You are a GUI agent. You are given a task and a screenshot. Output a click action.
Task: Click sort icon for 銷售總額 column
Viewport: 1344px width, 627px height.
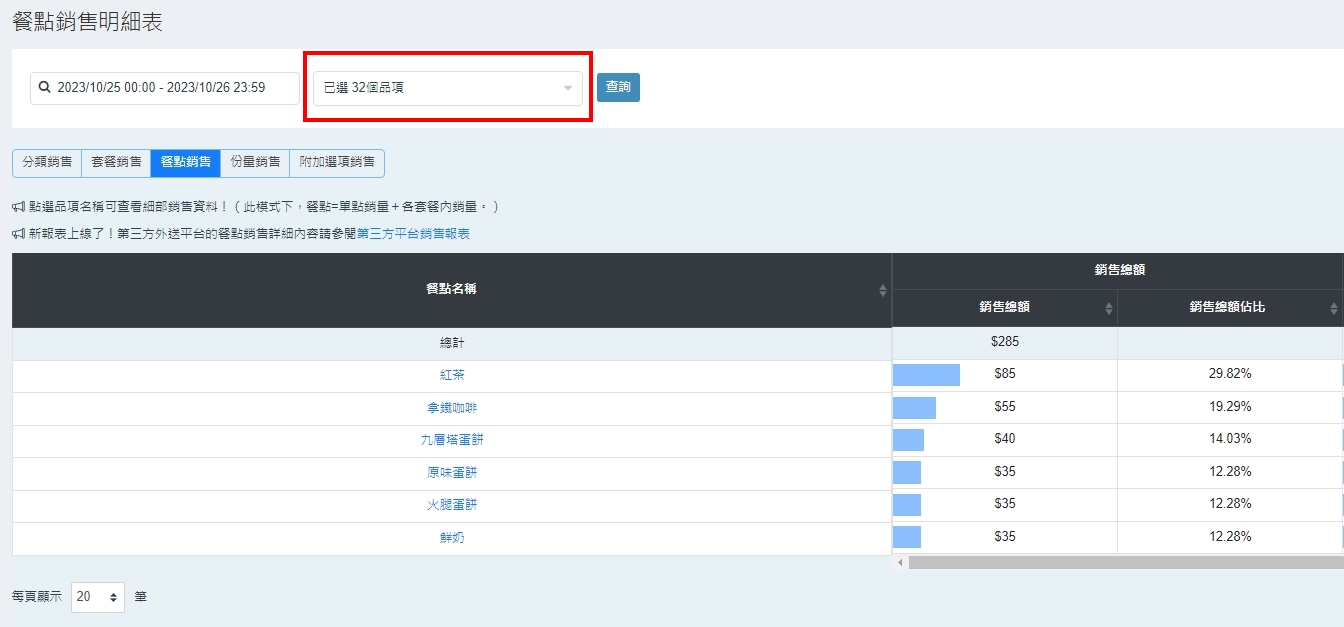(1108, 308)
